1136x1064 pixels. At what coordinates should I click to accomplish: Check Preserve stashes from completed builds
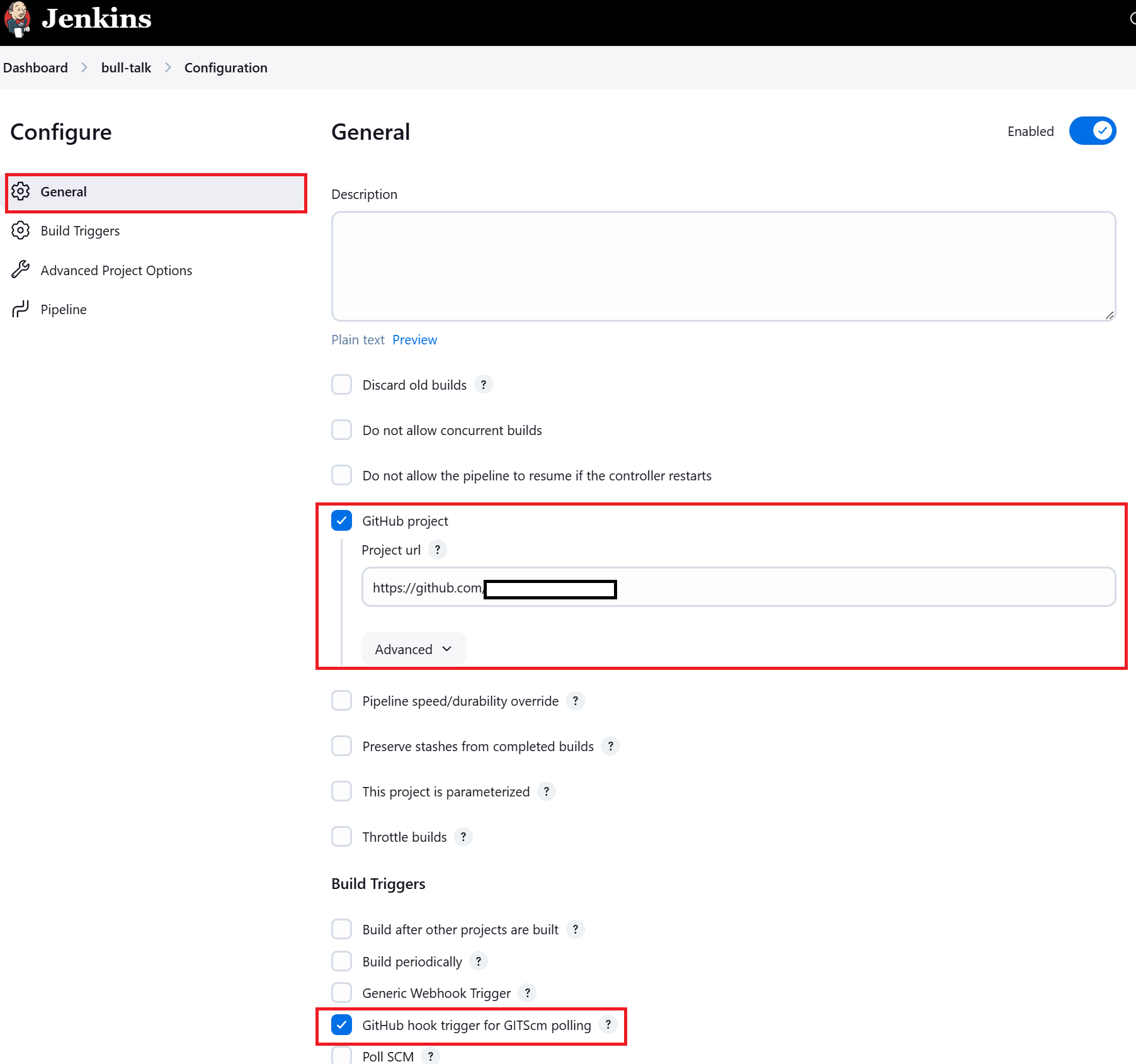[x=341, y=746]
